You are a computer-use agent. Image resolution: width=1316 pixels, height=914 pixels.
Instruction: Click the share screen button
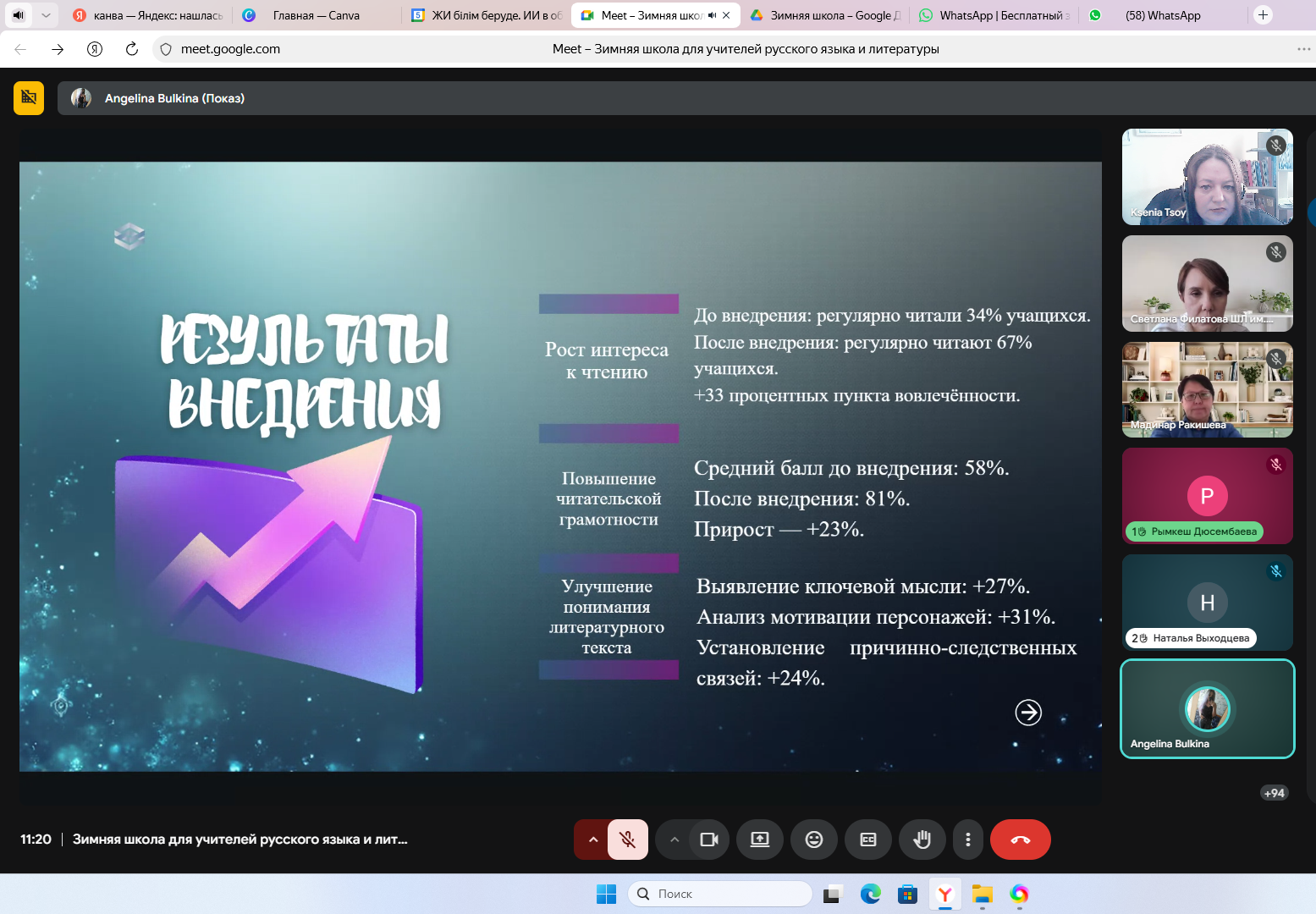pyautogui.click(x=760, y=840)
